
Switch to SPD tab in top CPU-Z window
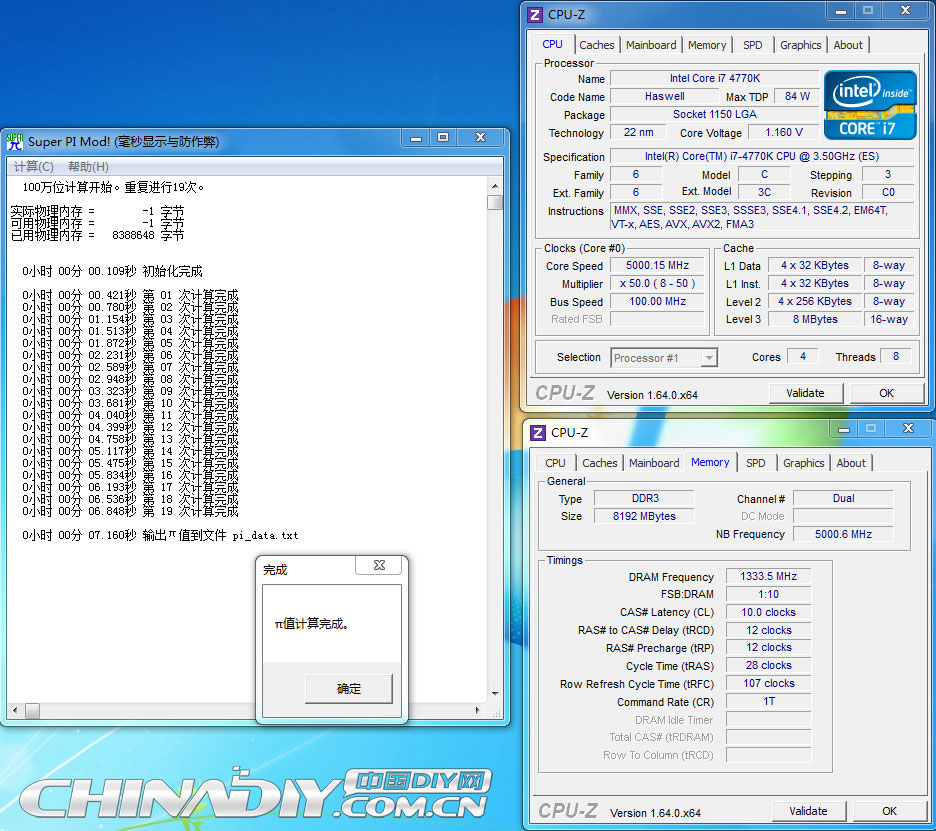[x=753, y=45]
